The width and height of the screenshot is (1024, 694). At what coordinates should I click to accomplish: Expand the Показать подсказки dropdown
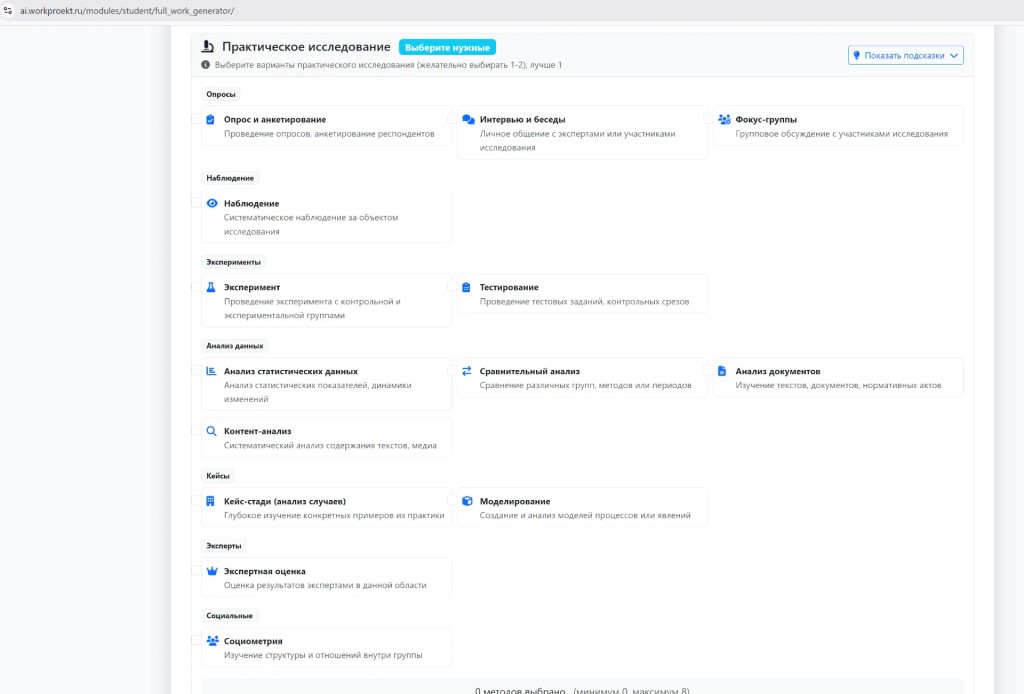[905, 55]
